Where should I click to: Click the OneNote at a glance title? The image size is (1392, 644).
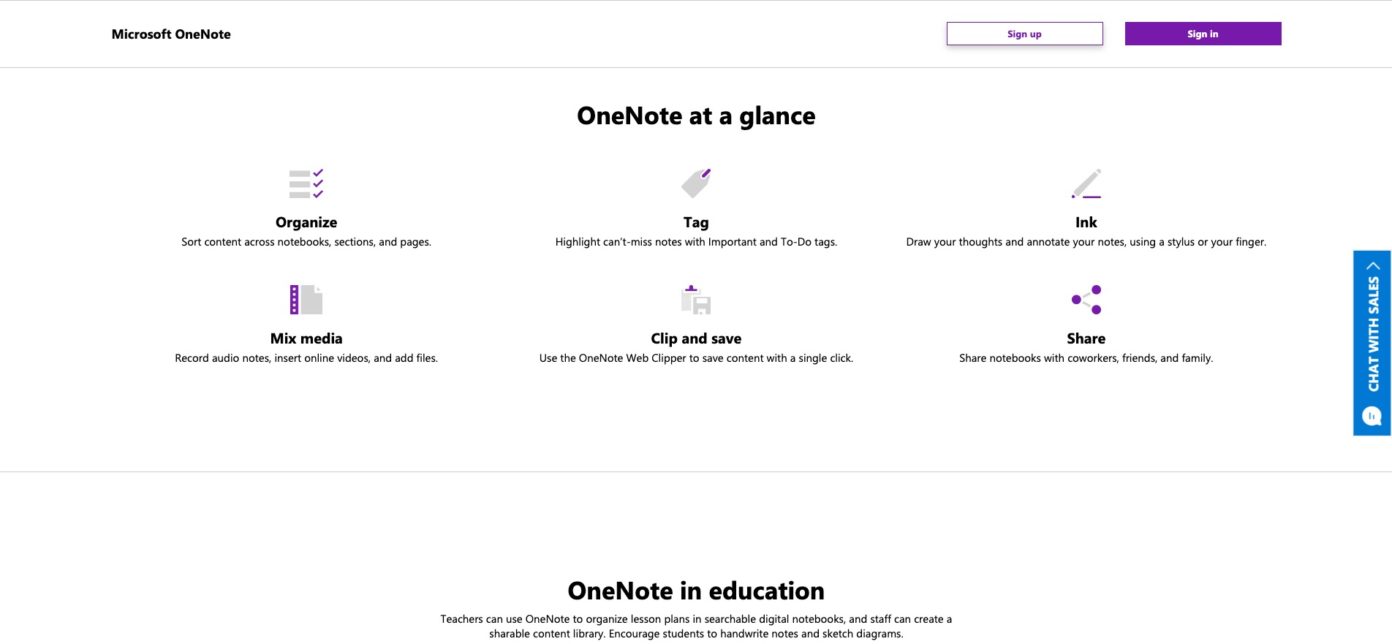(695, 115)
